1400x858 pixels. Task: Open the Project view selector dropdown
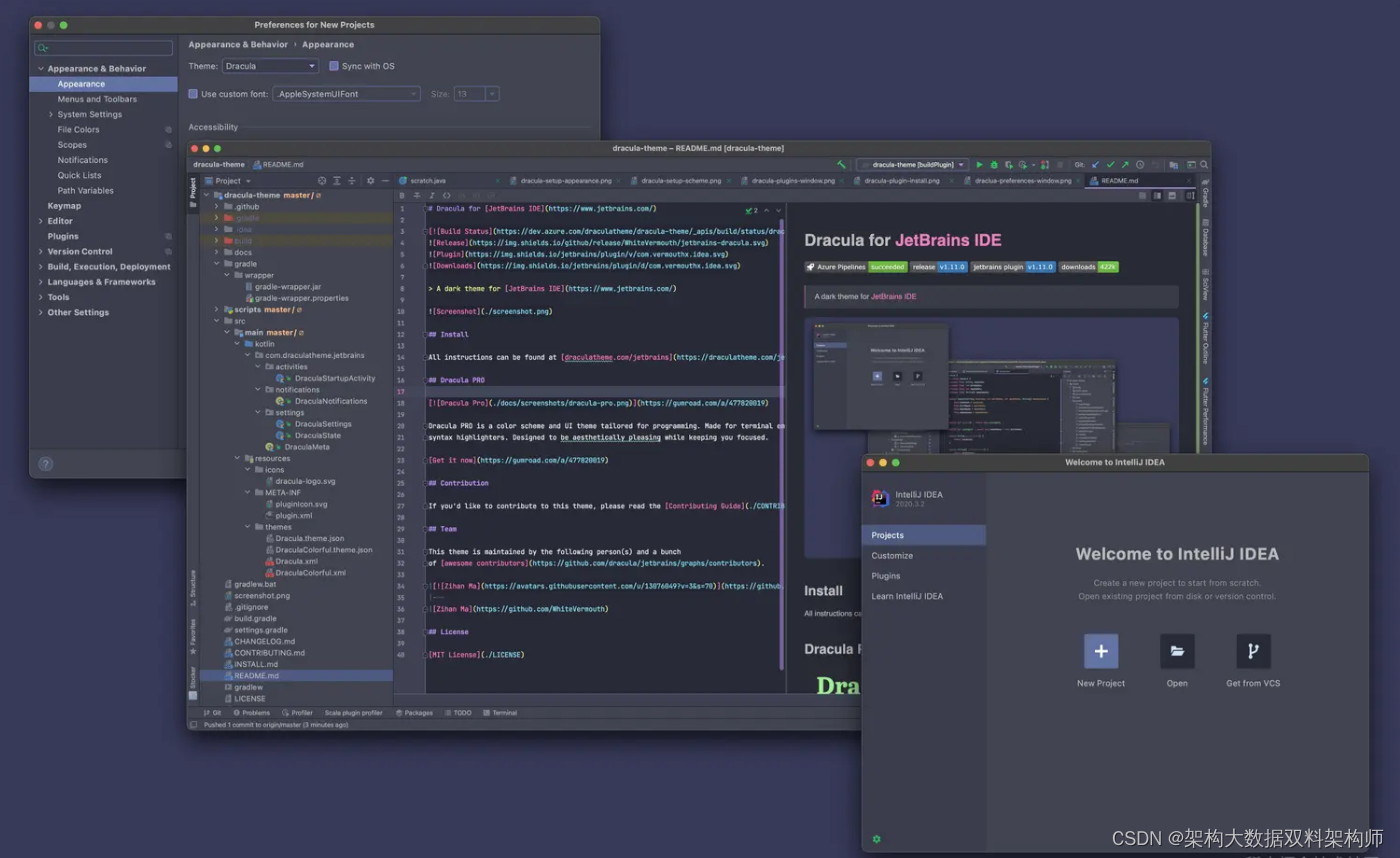tap(228, 181)
